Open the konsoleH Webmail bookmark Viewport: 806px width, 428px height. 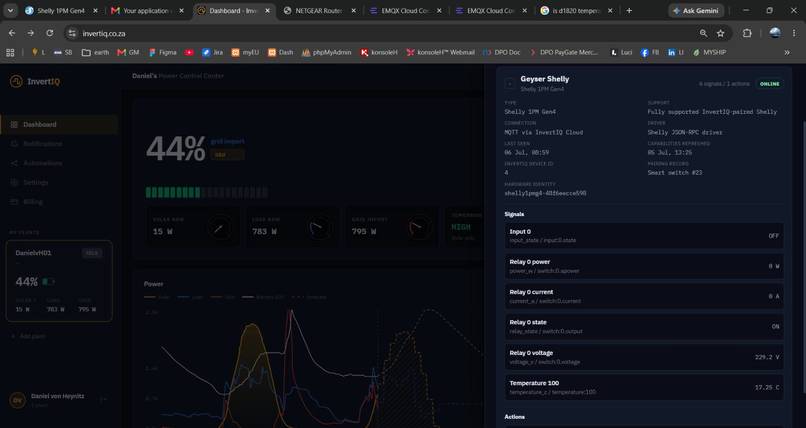pos(441,52)
